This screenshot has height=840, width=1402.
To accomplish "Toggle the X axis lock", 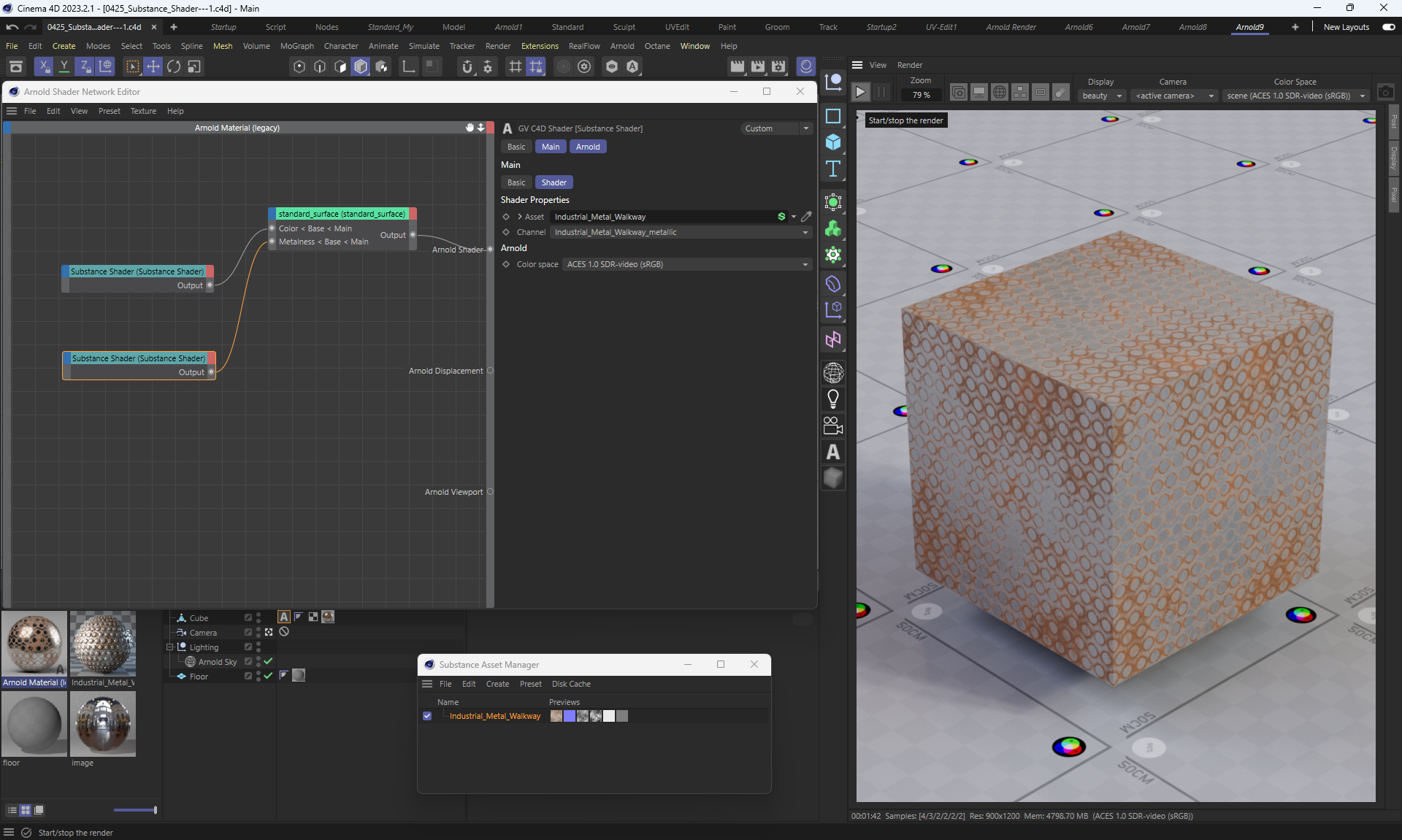I will [44, 66].
